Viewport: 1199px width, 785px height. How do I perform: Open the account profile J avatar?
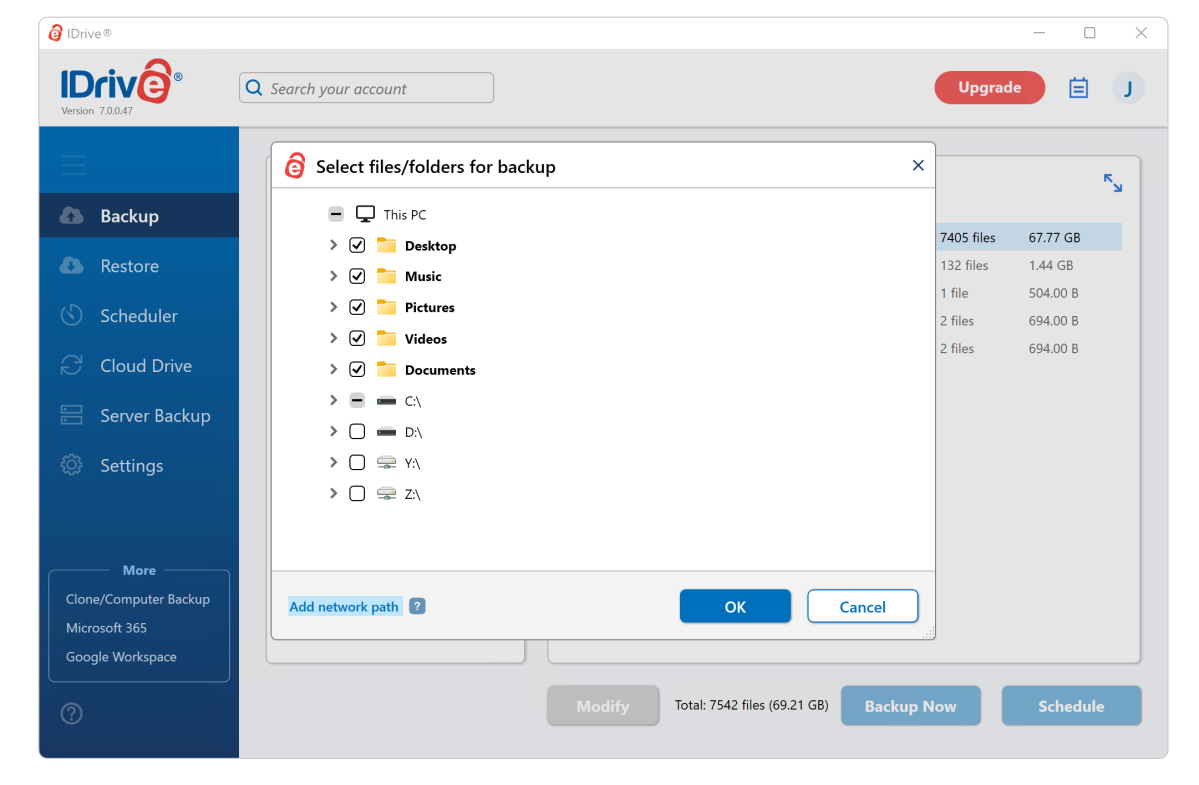coord(1128,88)
